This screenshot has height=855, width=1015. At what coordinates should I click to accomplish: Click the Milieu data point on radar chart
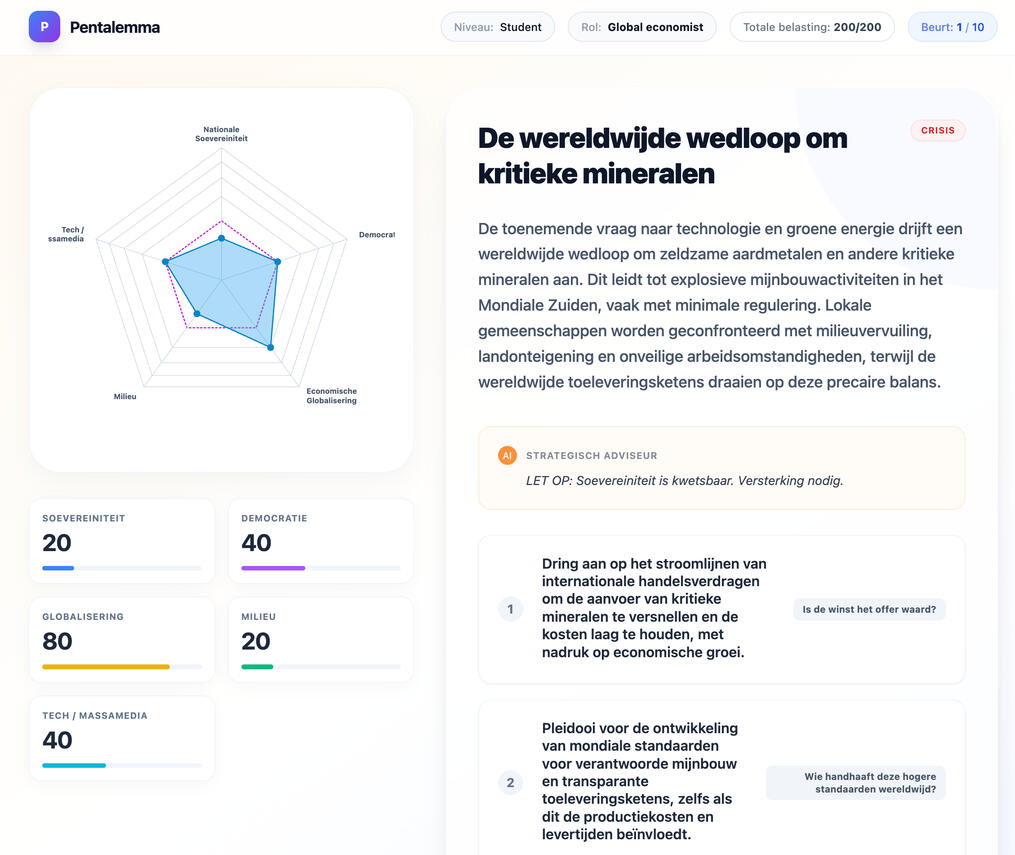pos(197,314)
